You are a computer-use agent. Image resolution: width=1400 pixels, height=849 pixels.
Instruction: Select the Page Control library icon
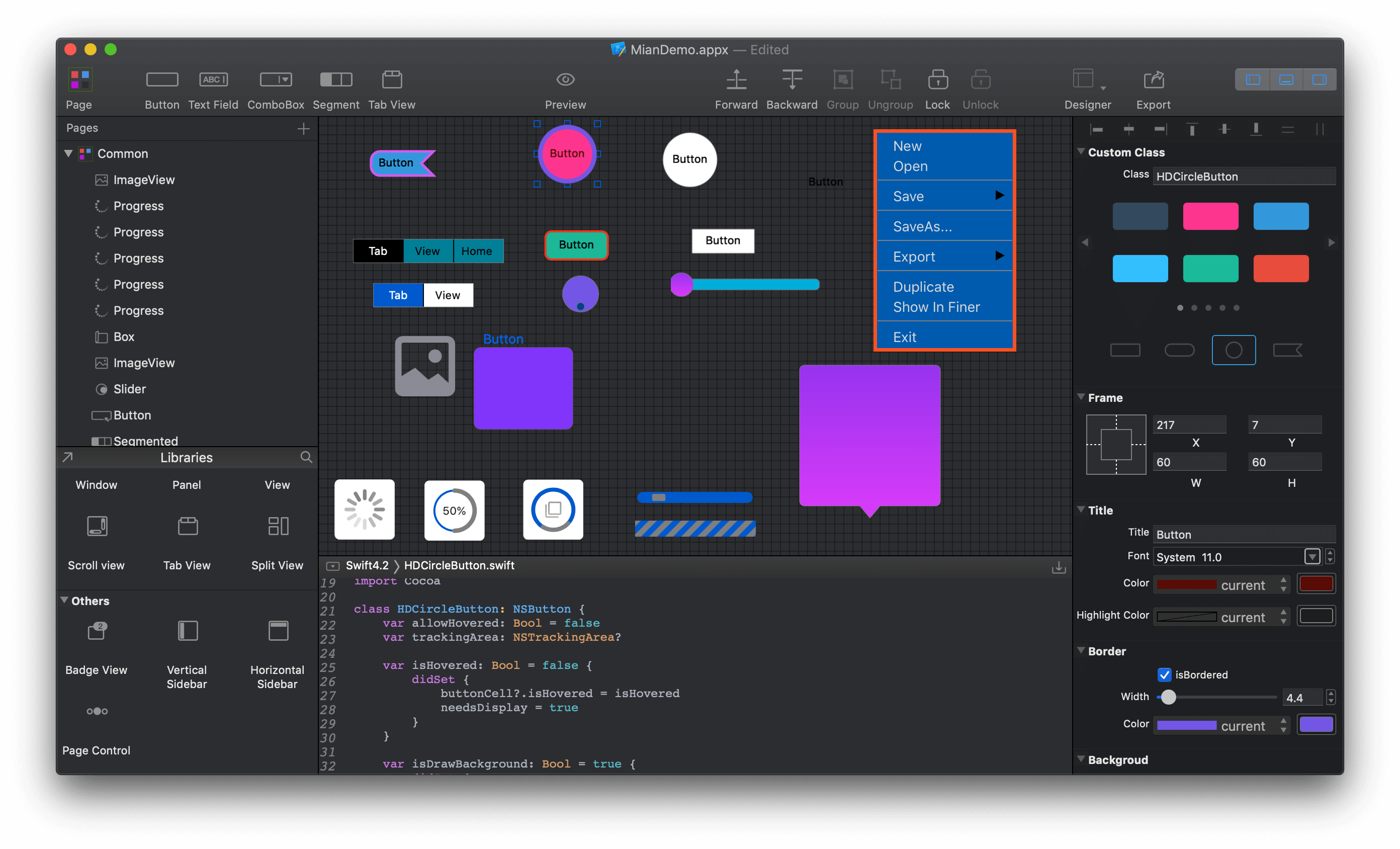point(97,711)
